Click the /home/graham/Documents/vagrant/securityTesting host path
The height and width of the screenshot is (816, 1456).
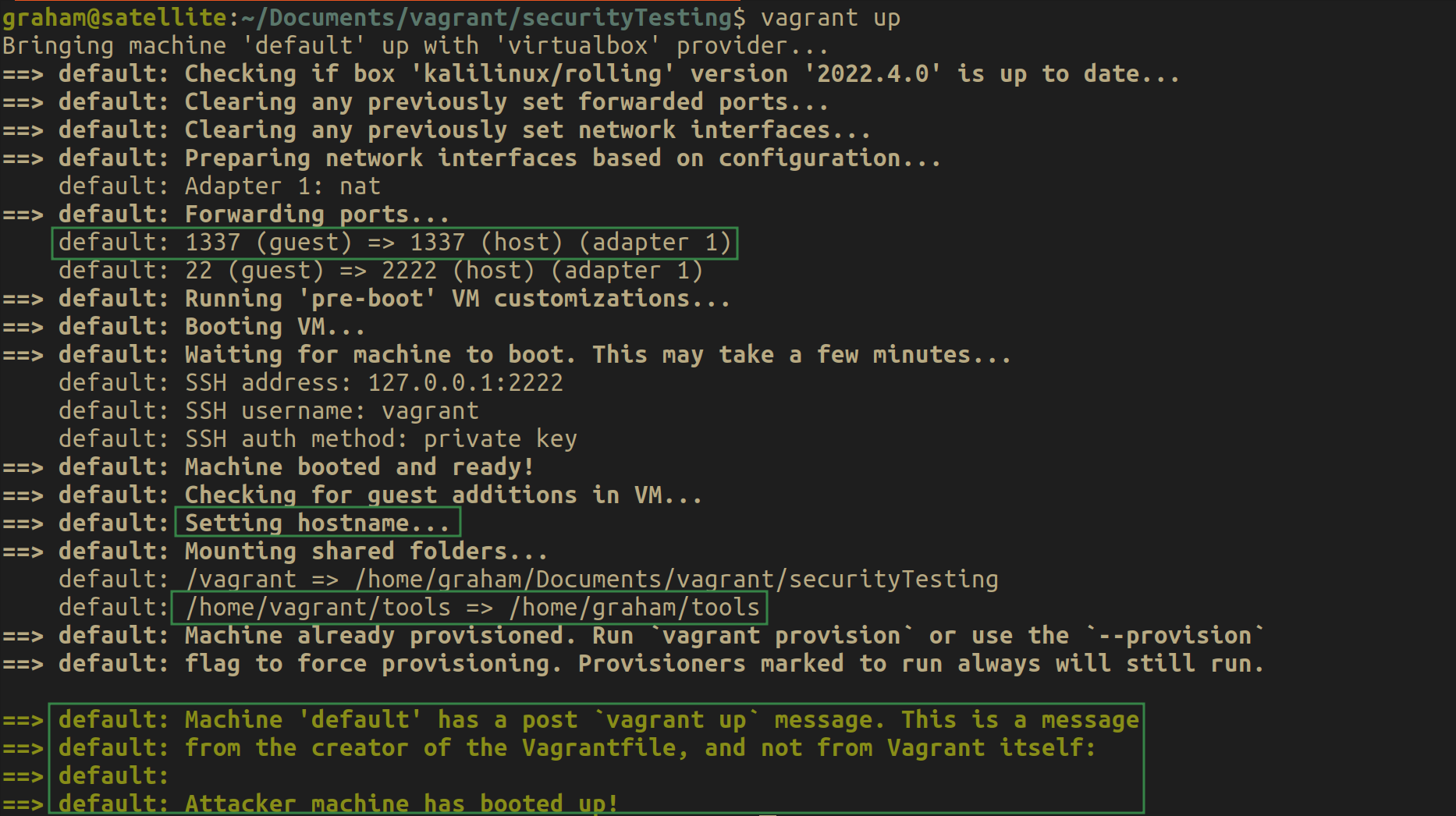(x=677, y=580)
